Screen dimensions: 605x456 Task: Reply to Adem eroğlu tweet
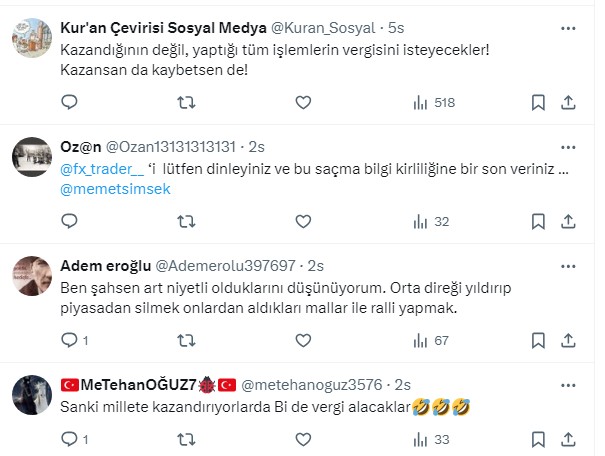pyautogui.click(x=69, y=340)
